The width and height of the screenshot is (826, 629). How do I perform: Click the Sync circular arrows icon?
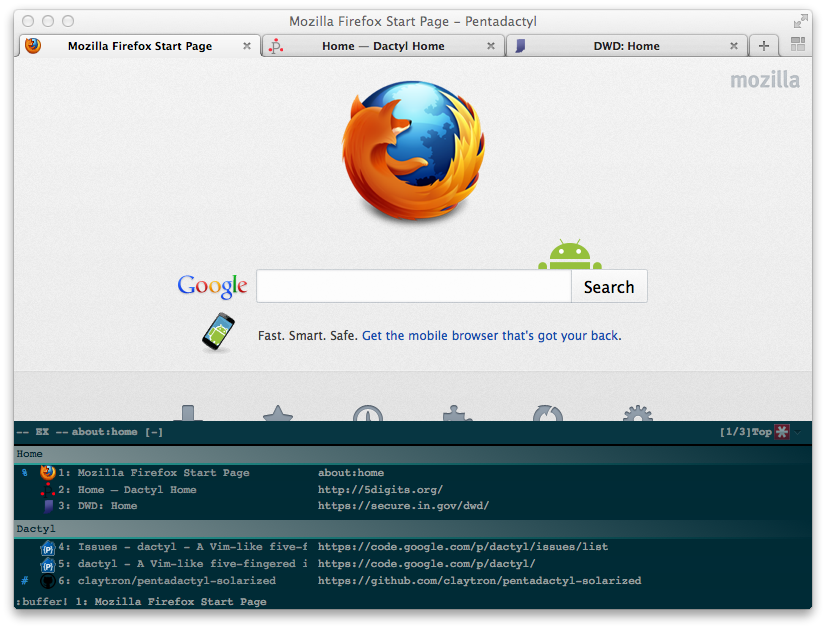tap(548, 413)
